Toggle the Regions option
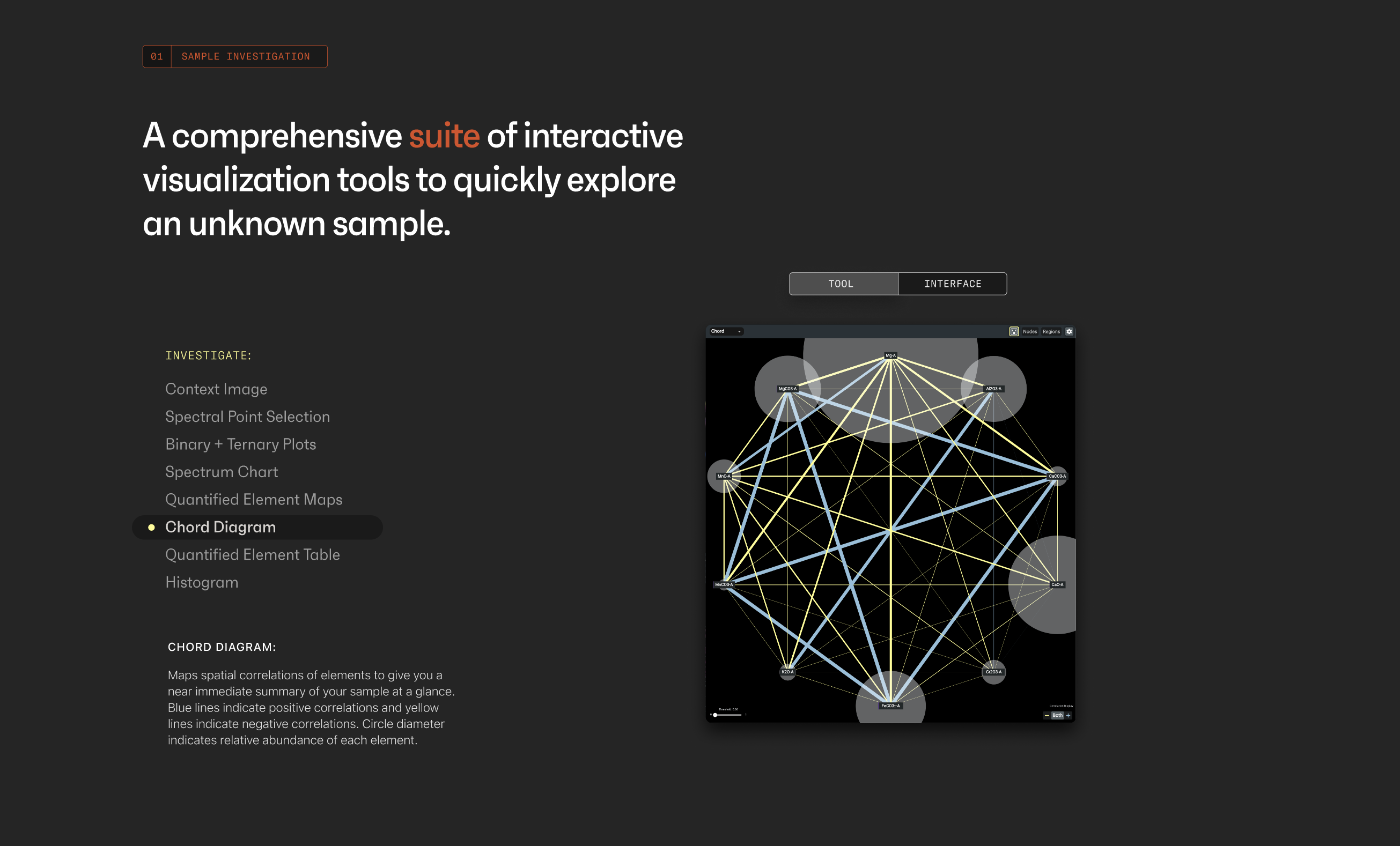Viewport: 1400px width, 846px height. pyautogui.click(x=1051, y=331)
